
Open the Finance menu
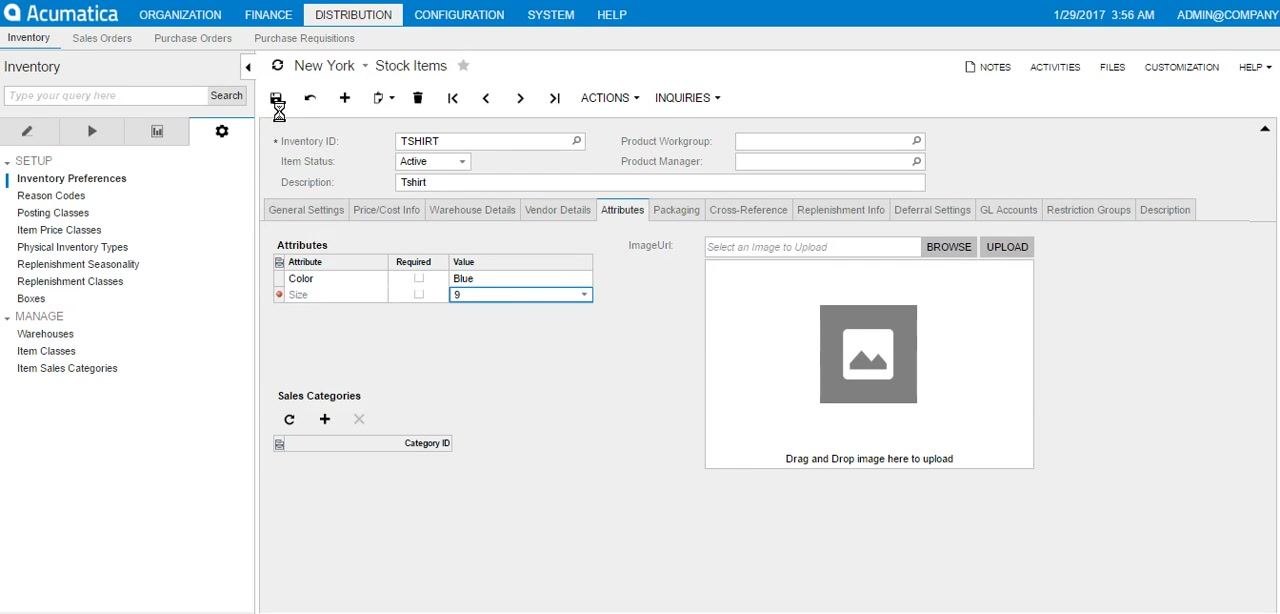269,15
